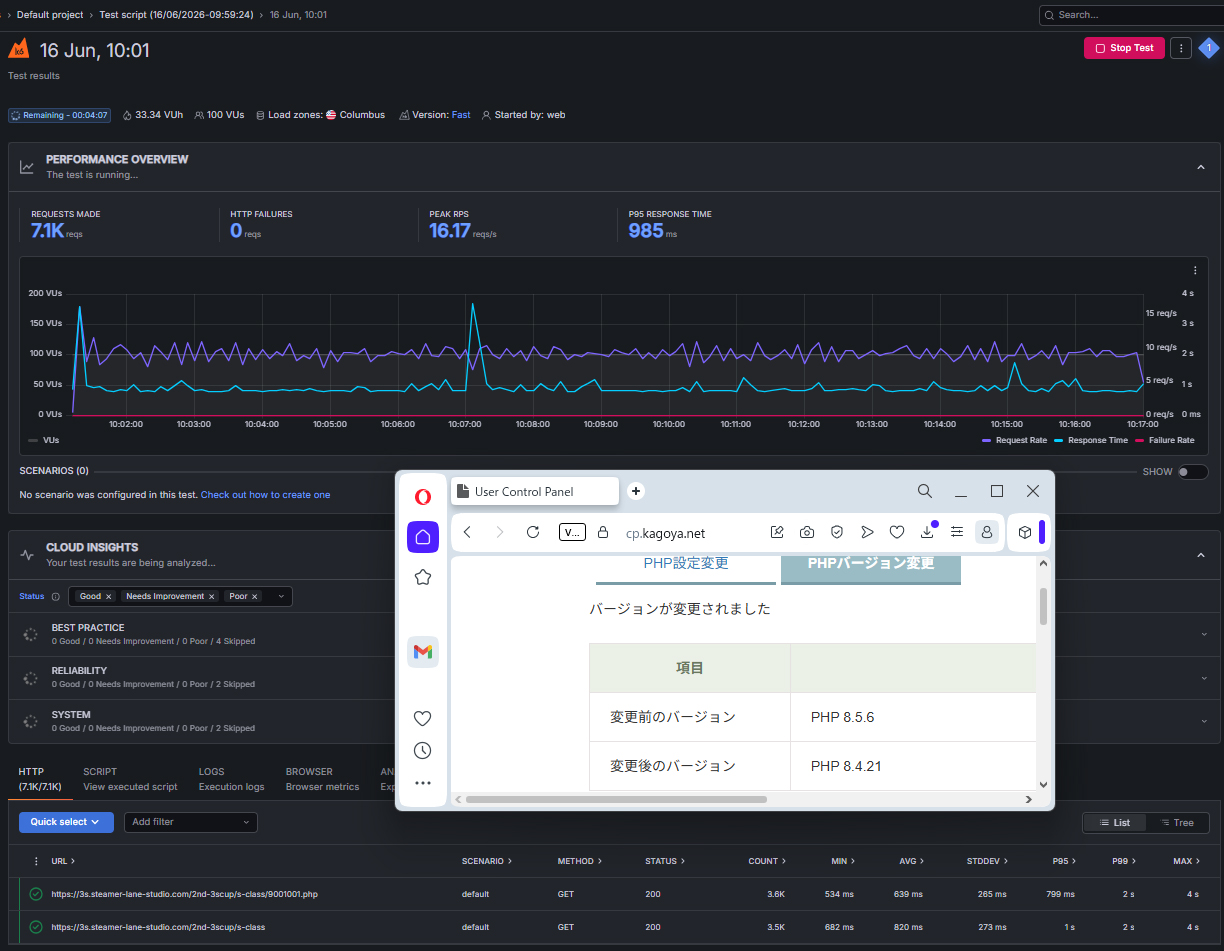Sort by the COUNT column header
This screenshot has width=1224, height=951.
766,861
